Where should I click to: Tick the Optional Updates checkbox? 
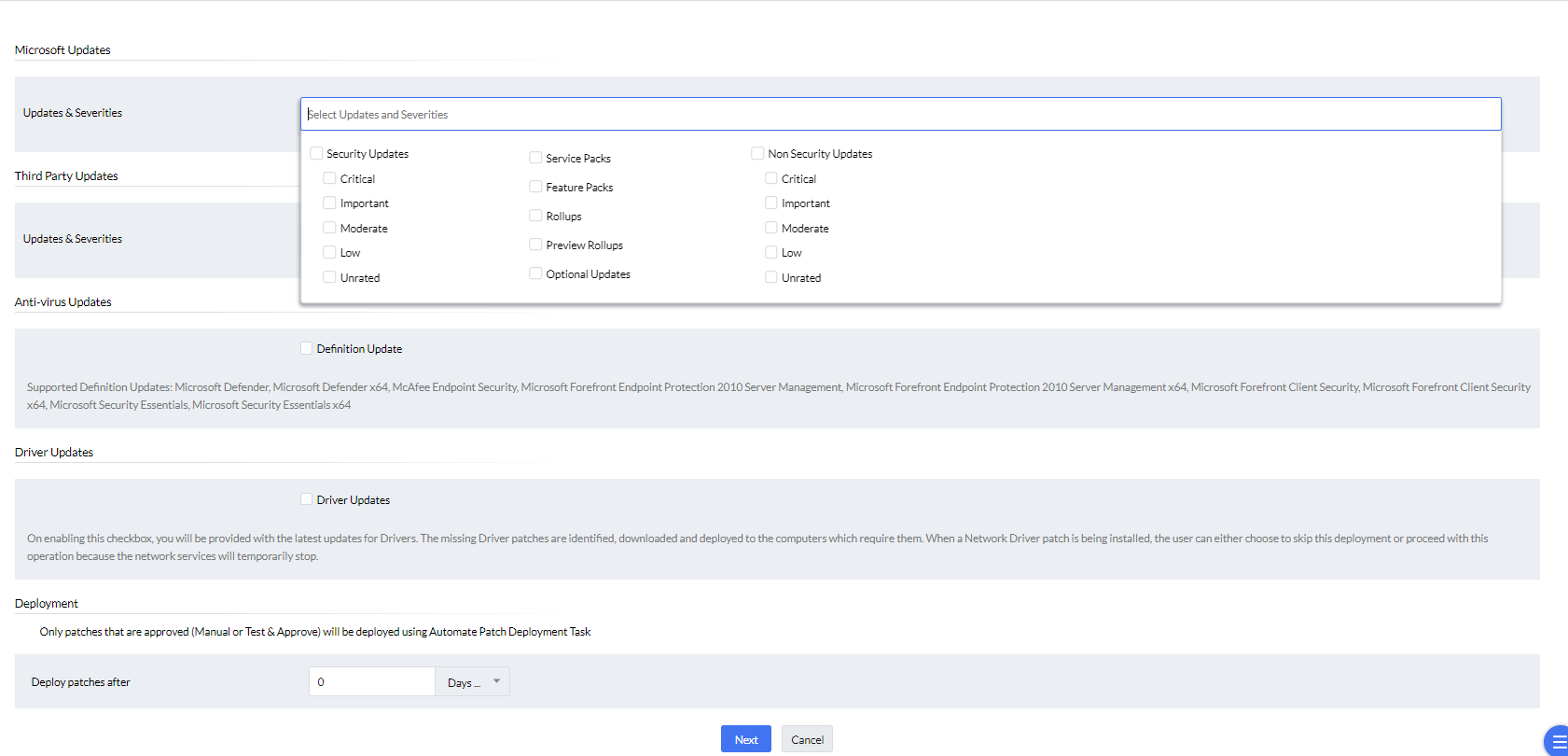pos(536,273)
